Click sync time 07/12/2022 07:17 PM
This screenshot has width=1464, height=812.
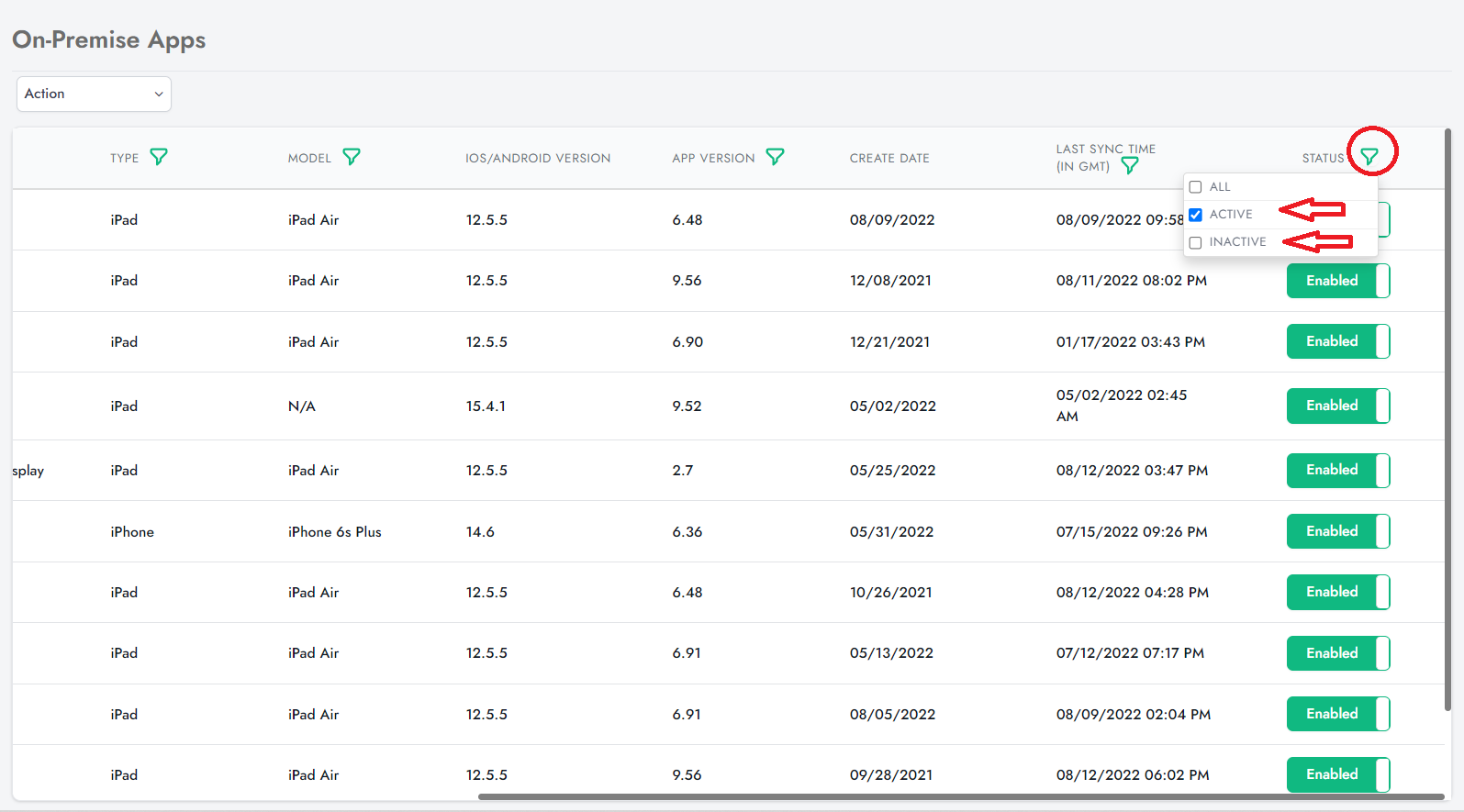point(1130,653)
